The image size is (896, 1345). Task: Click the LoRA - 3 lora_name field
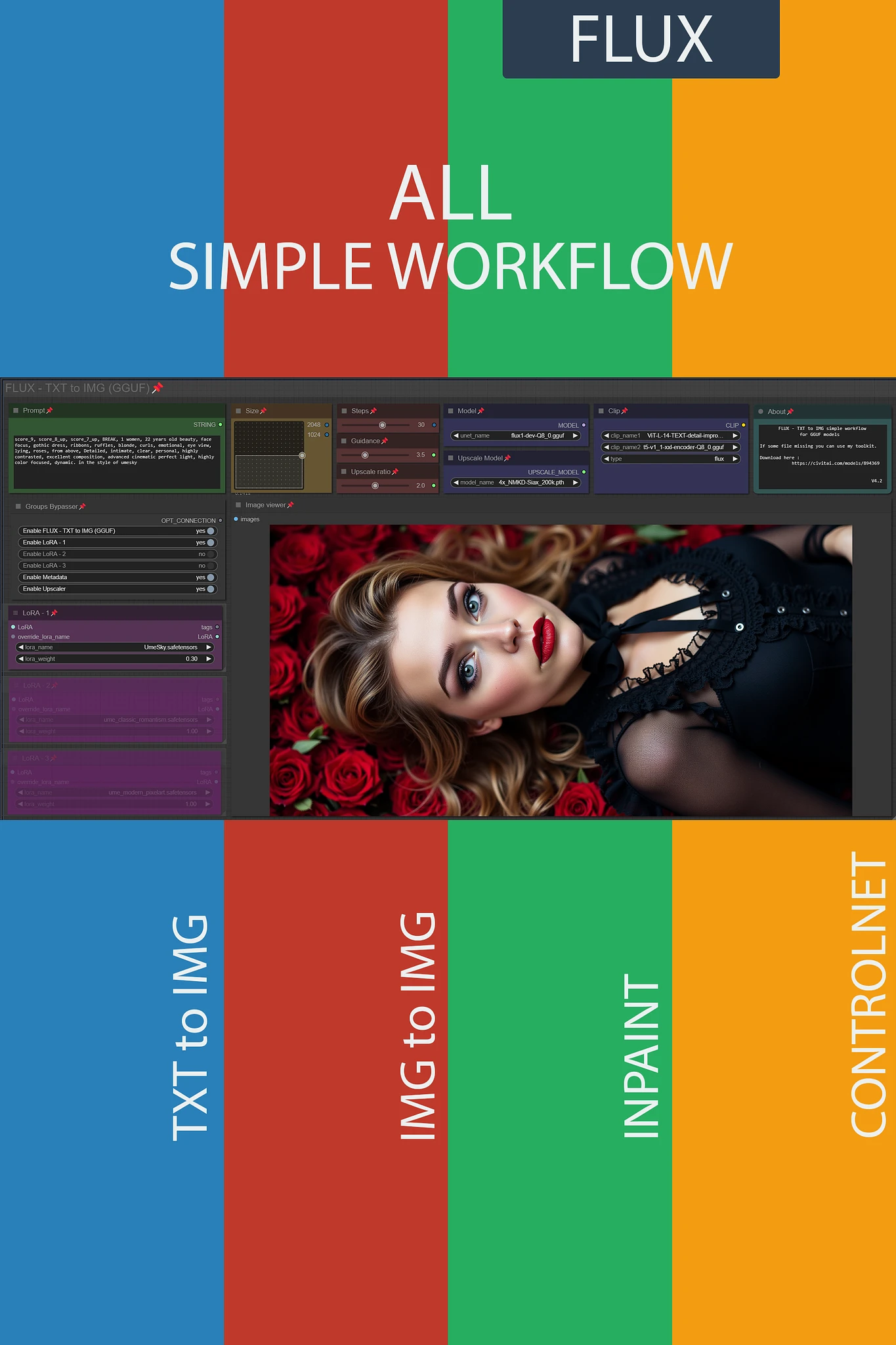coord(116,793)
